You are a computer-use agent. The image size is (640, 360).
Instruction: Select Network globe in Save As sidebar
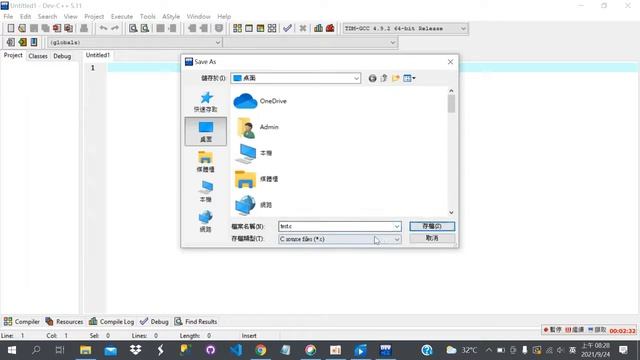pos(206,222)
